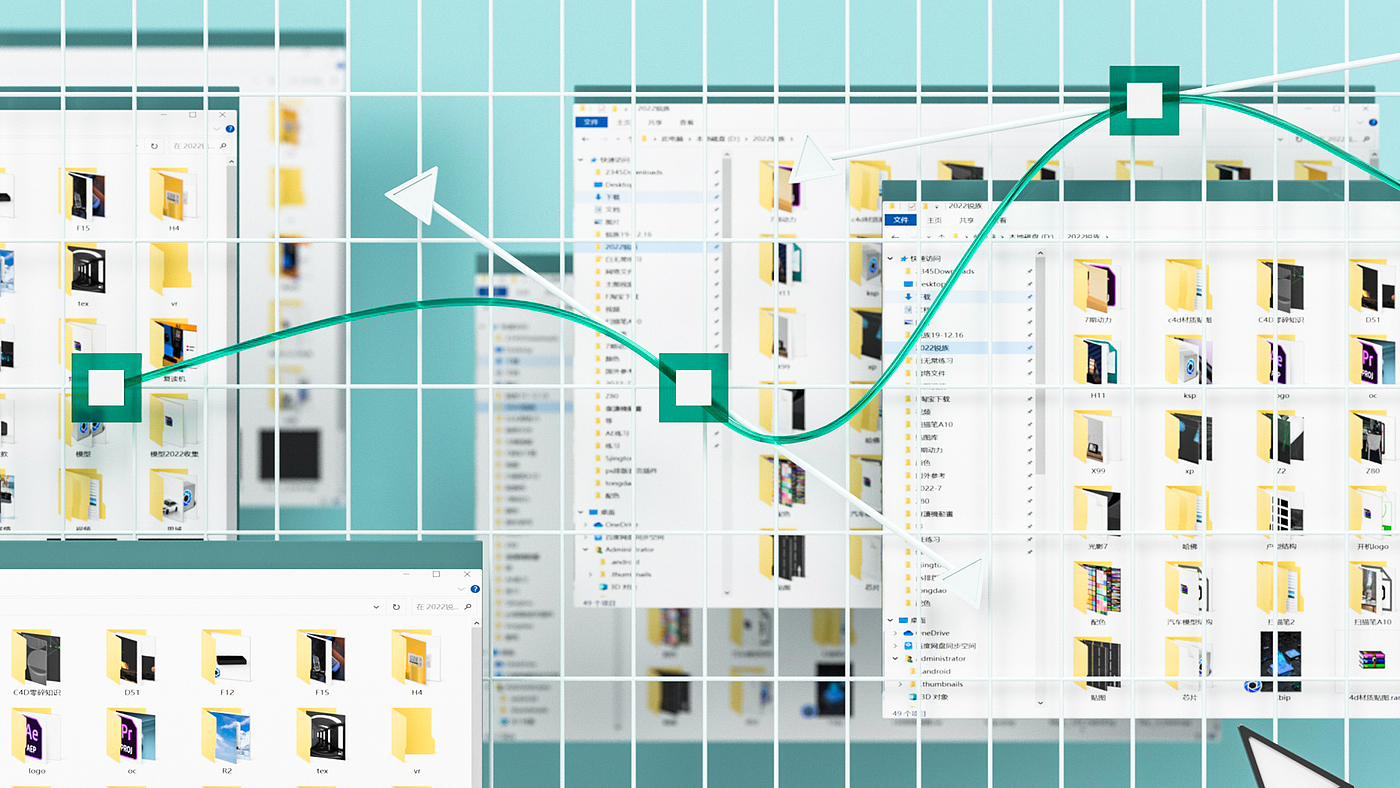Image resolution: width=1400 pixels, height=788 pixels.
Task: Select the 模型2022收集 folder in the upper-left window
Action: [174, 427]
